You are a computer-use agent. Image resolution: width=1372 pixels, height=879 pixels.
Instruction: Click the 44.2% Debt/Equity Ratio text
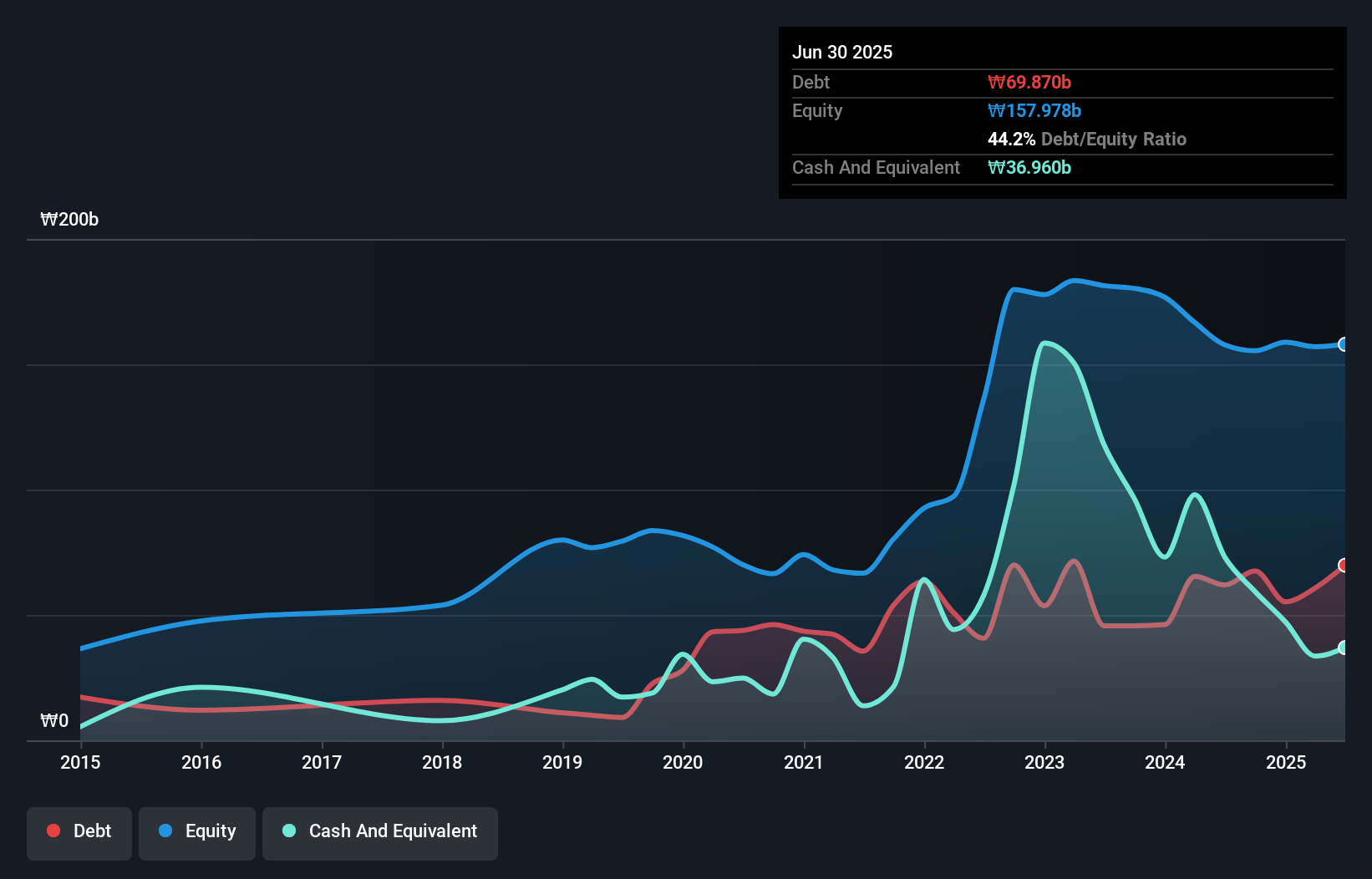point(1086,139)
